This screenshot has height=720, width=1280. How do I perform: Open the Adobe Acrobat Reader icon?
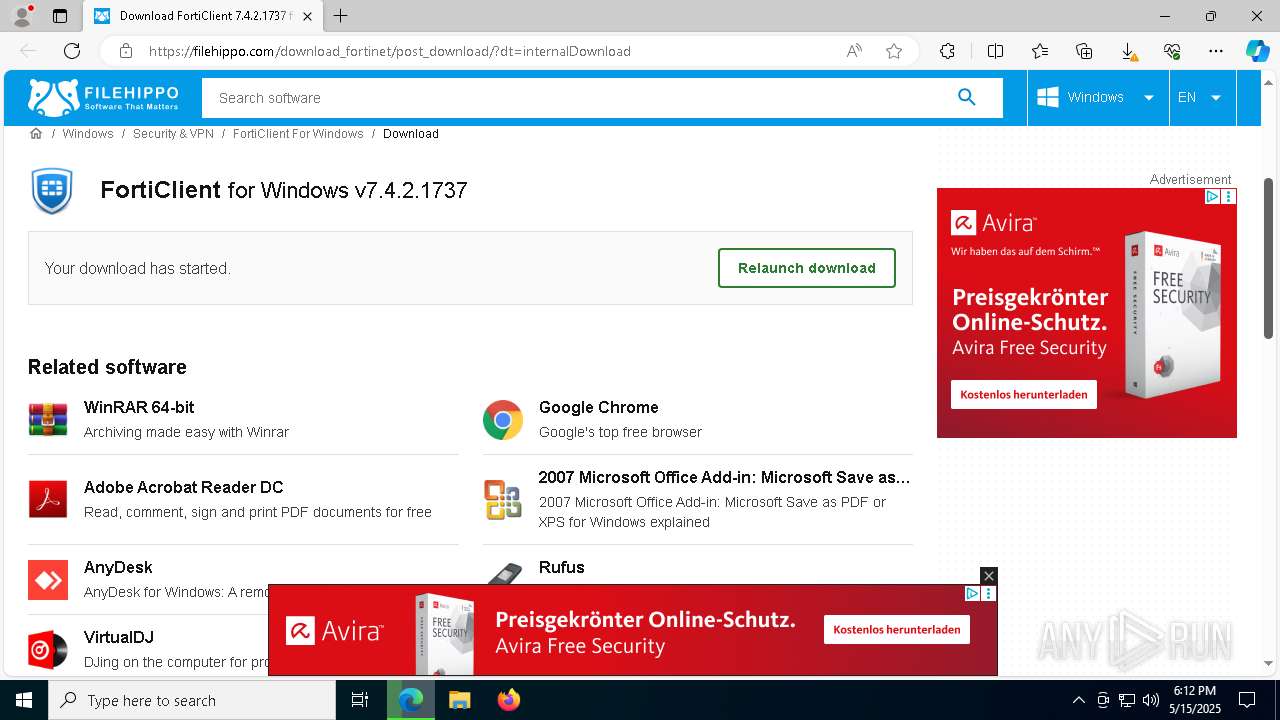click(48, 499)
